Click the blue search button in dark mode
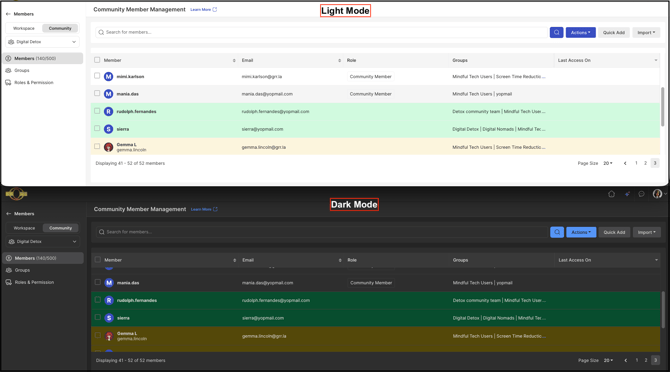Screen dimensions: 670x372 pyautogui.click(x=557, y=232)
